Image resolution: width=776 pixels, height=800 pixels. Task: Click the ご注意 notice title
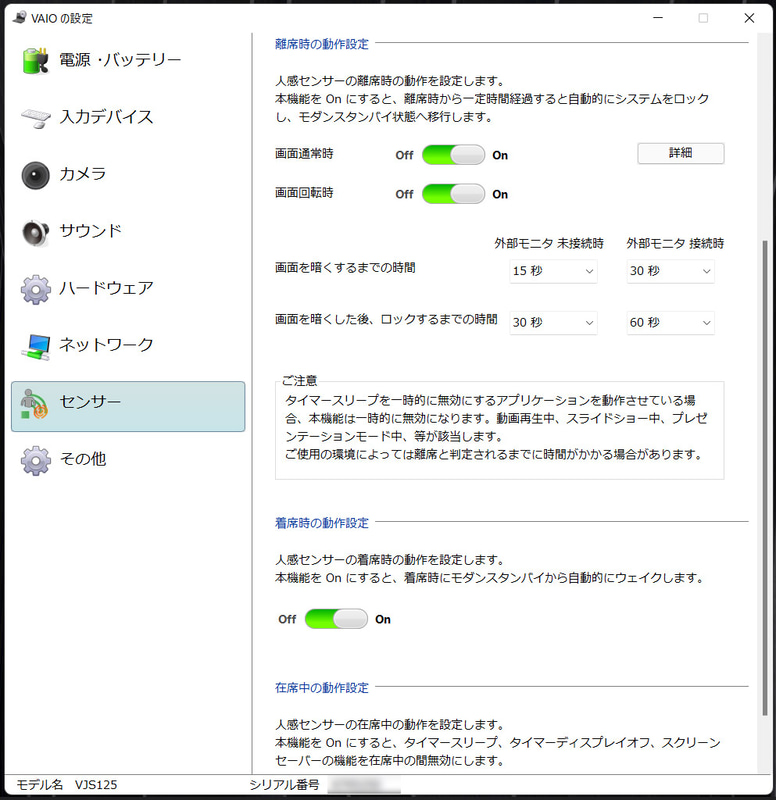pyautogui.click(x=299, y=381)
